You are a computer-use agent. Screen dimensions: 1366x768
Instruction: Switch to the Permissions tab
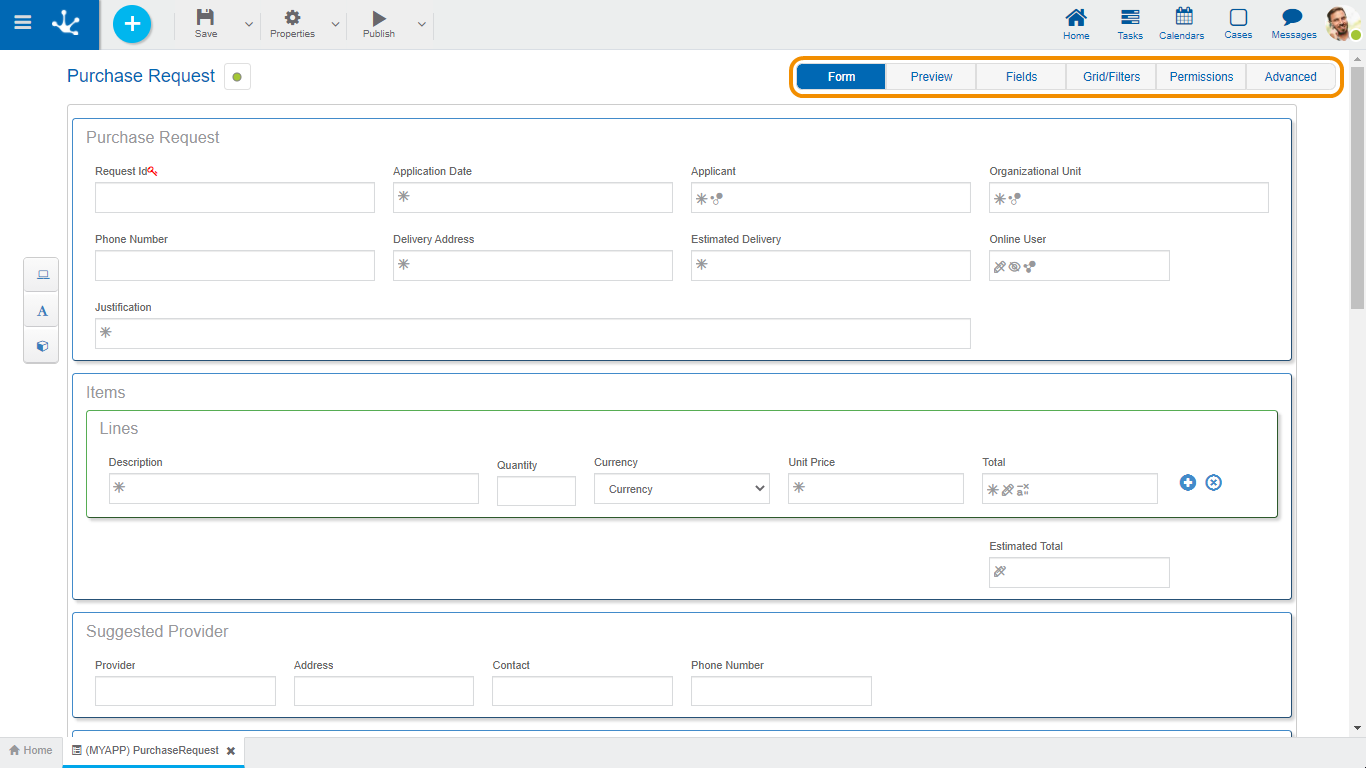point(1201,77)
